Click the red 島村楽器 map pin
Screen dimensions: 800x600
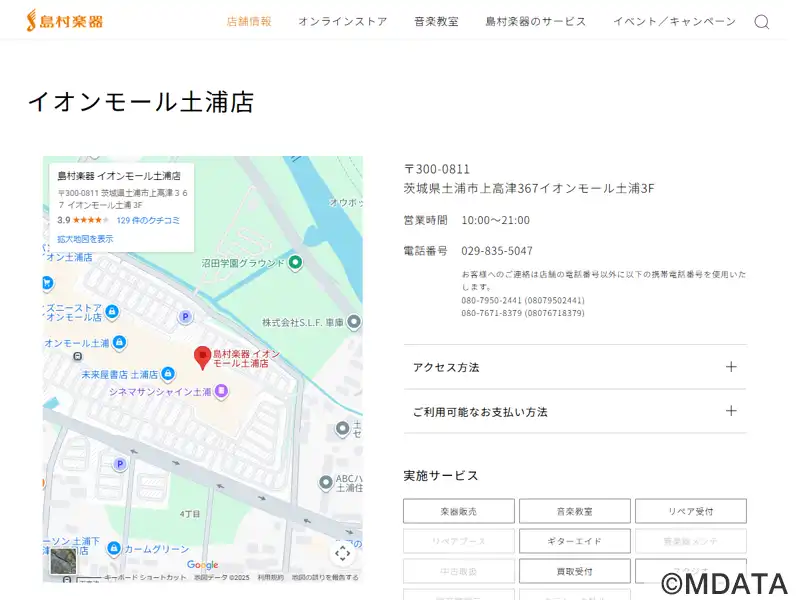tap(202, 356)
